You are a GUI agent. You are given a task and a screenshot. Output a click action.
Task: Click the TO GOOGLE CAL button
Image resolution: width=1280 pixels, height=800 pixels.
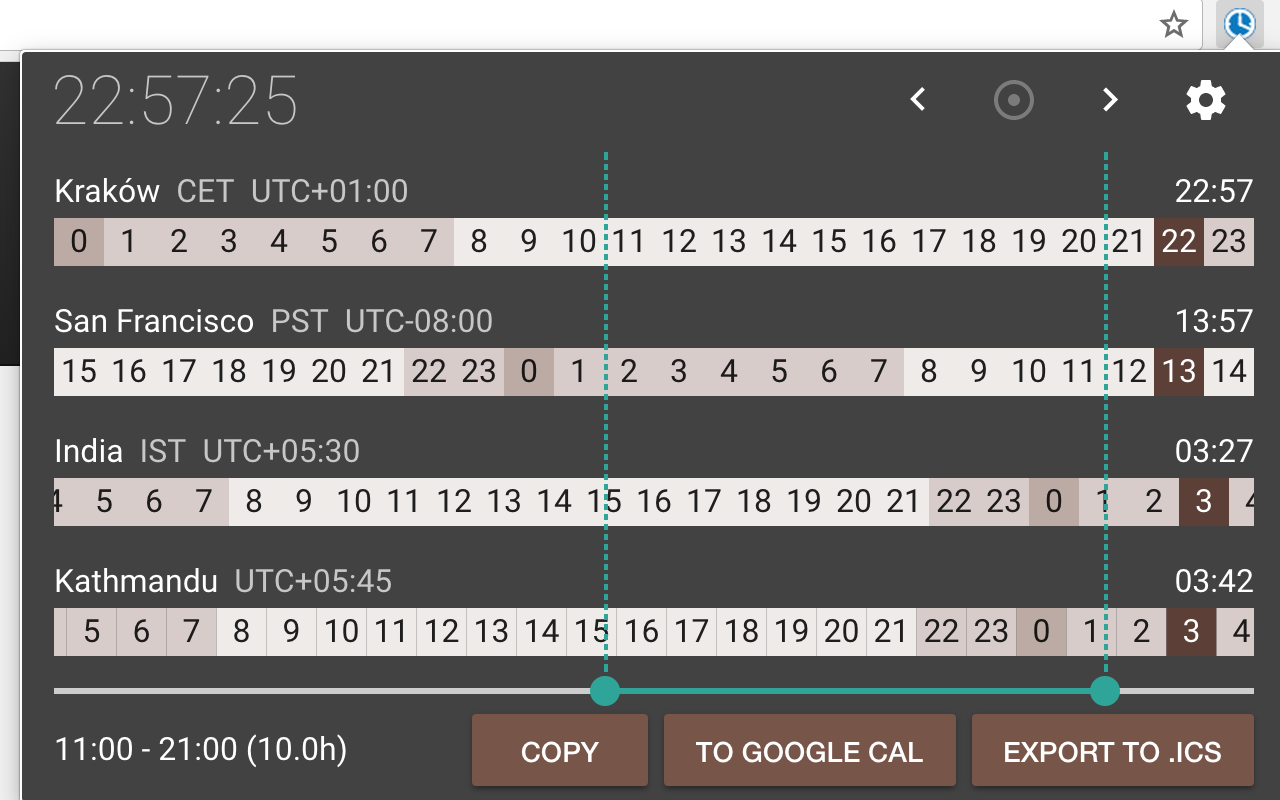[x=809, y=751]
